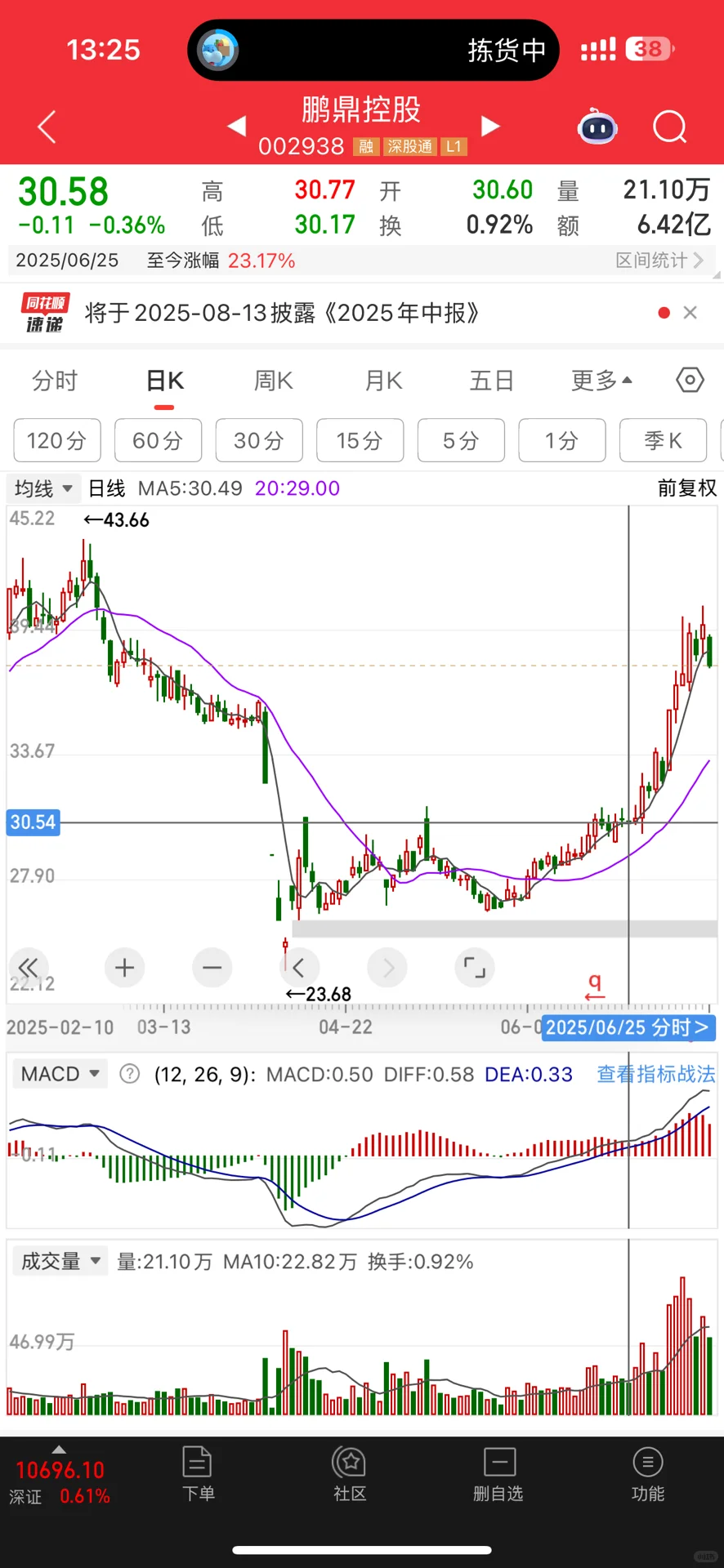This screenshot has height=1568, width=724.
Task: Change 前复权 adjustment mode
Action: (x=687, y=488)
